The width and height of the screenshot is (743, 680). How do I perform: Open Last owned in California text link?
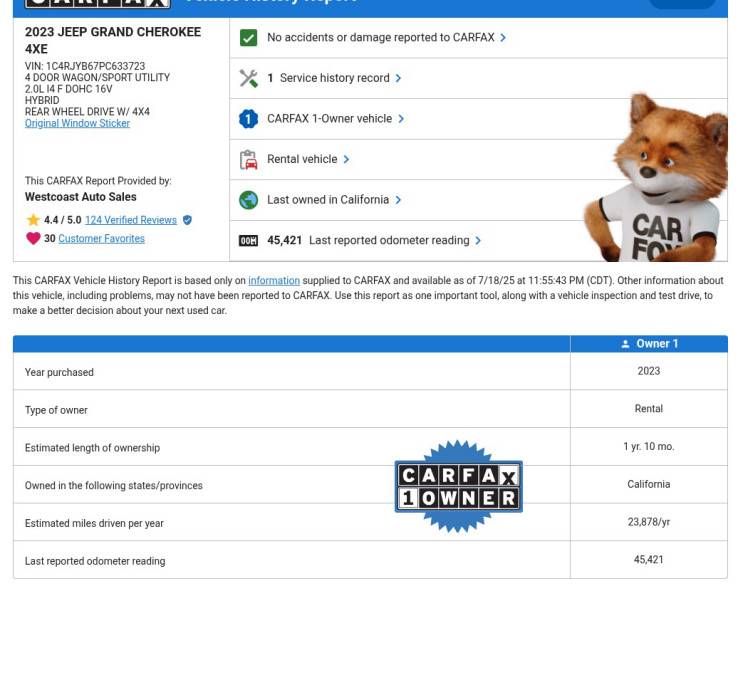(x=328, y=200)
